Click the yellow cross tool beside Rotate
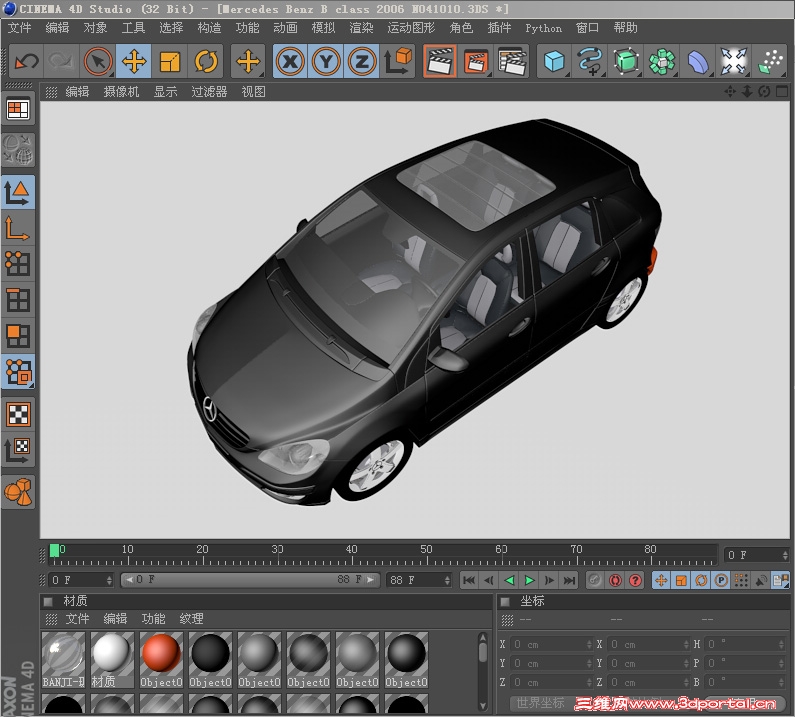The height and width of the screenshot is (717, 795). (x=248, y=61)
